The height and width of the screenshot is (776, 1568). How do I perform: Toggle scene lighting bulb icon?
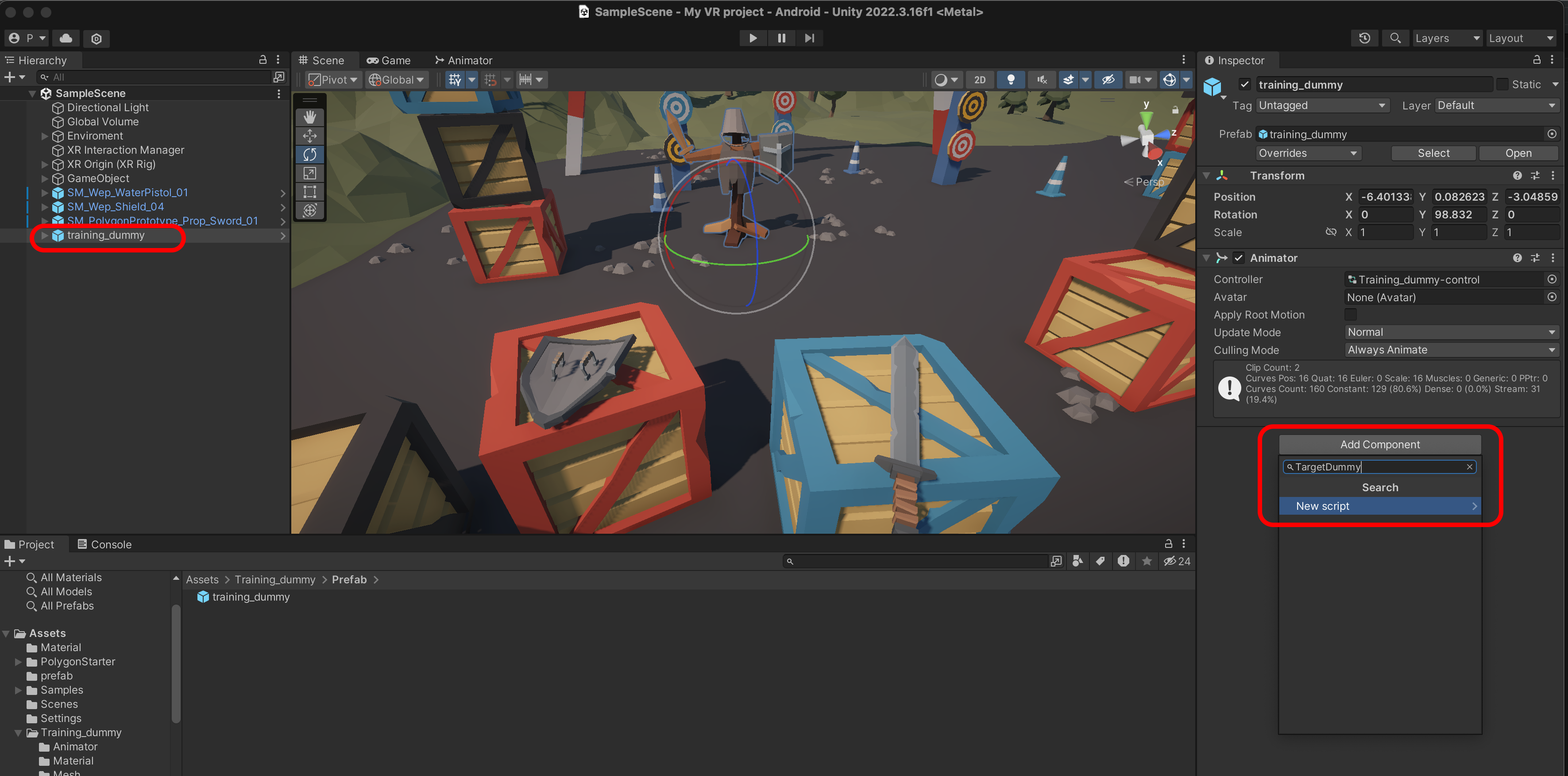click(x=1010, y=80)
